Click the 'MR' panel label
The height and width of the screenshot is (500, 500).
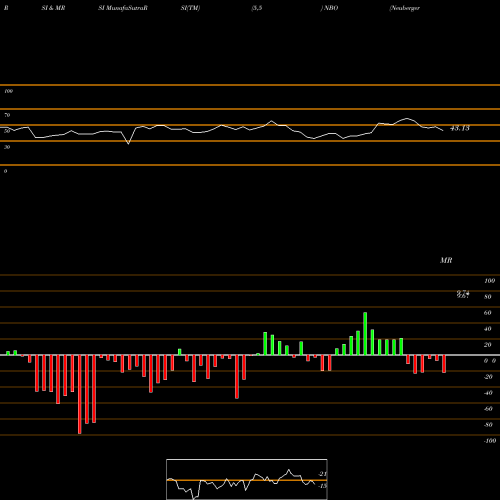coord(446,260)
